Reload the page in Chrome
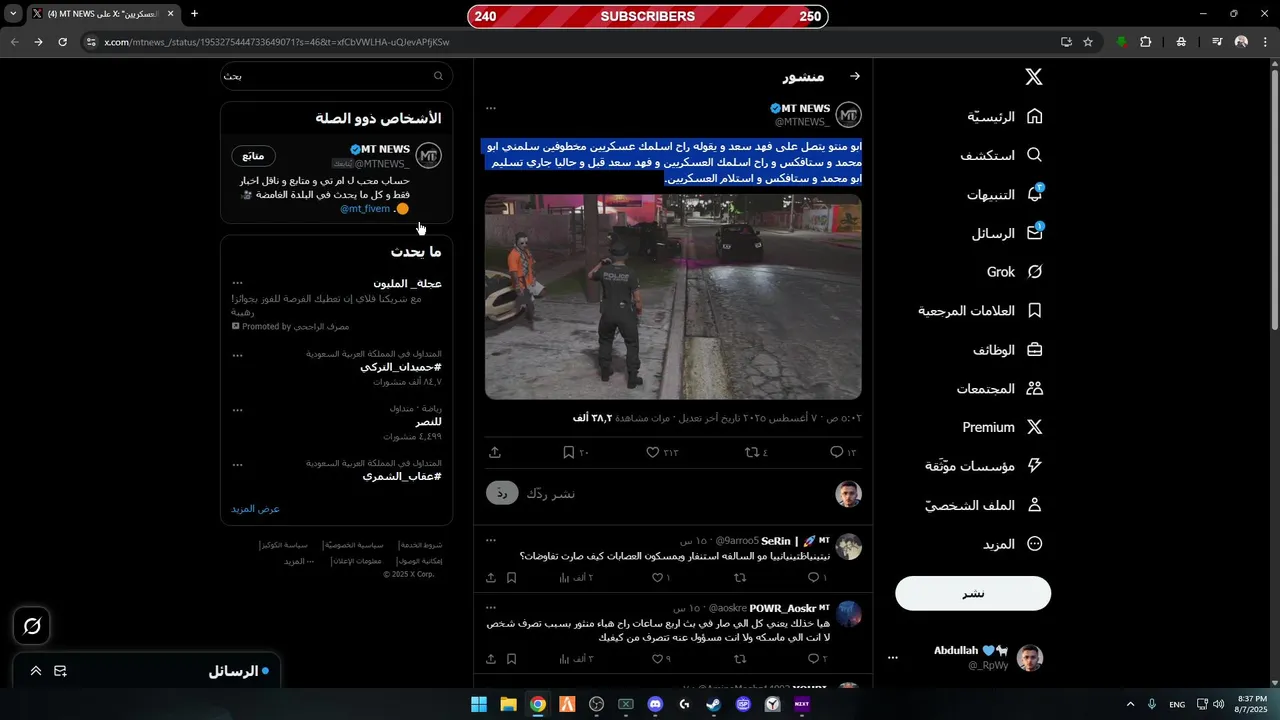Screen dimensions: 1280x720 tap(62, 42)
